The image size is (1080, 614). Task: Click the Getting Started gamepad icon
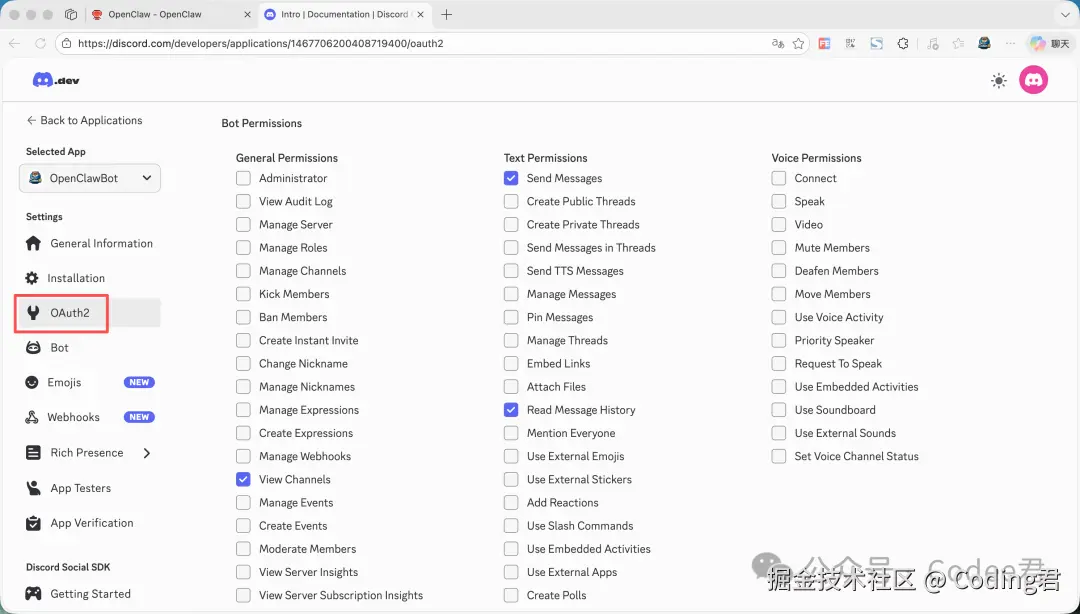pos(33,593)
